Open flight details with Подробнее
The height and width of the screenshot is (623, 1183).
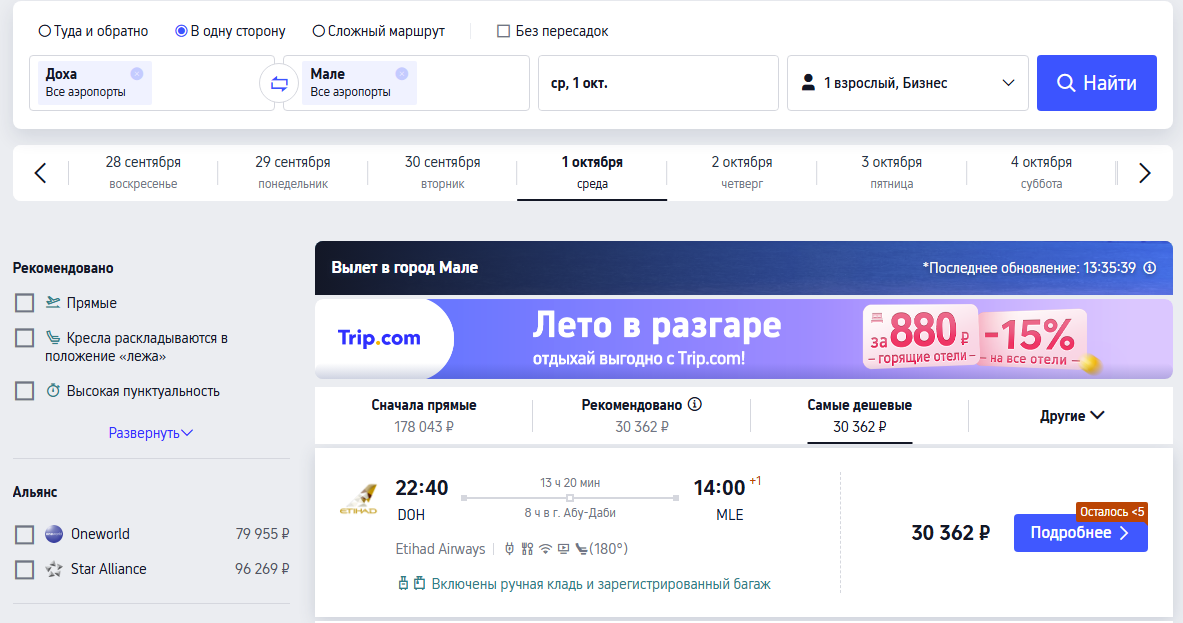1080,533
